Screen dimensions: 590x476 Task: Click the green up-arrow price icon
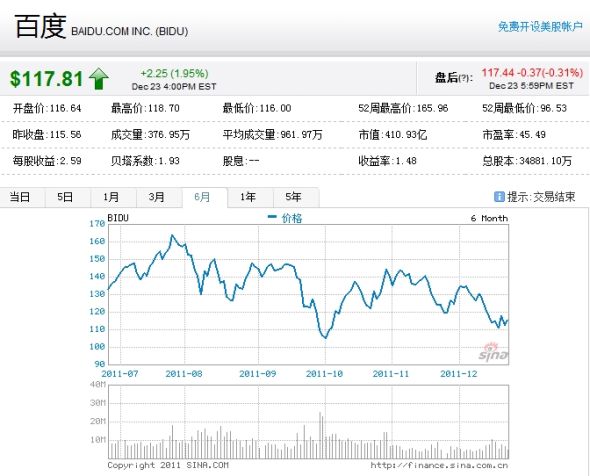(99, 79)
